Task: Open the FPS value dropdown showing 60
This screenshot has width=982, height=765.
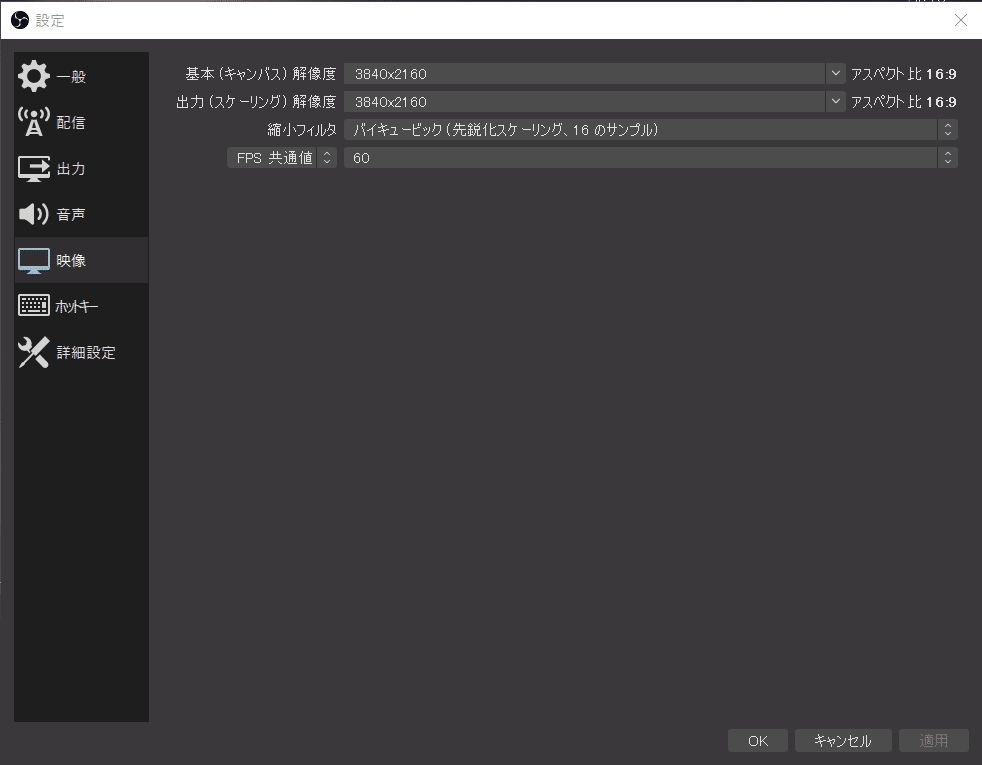Action: click(x=947, y=157)
